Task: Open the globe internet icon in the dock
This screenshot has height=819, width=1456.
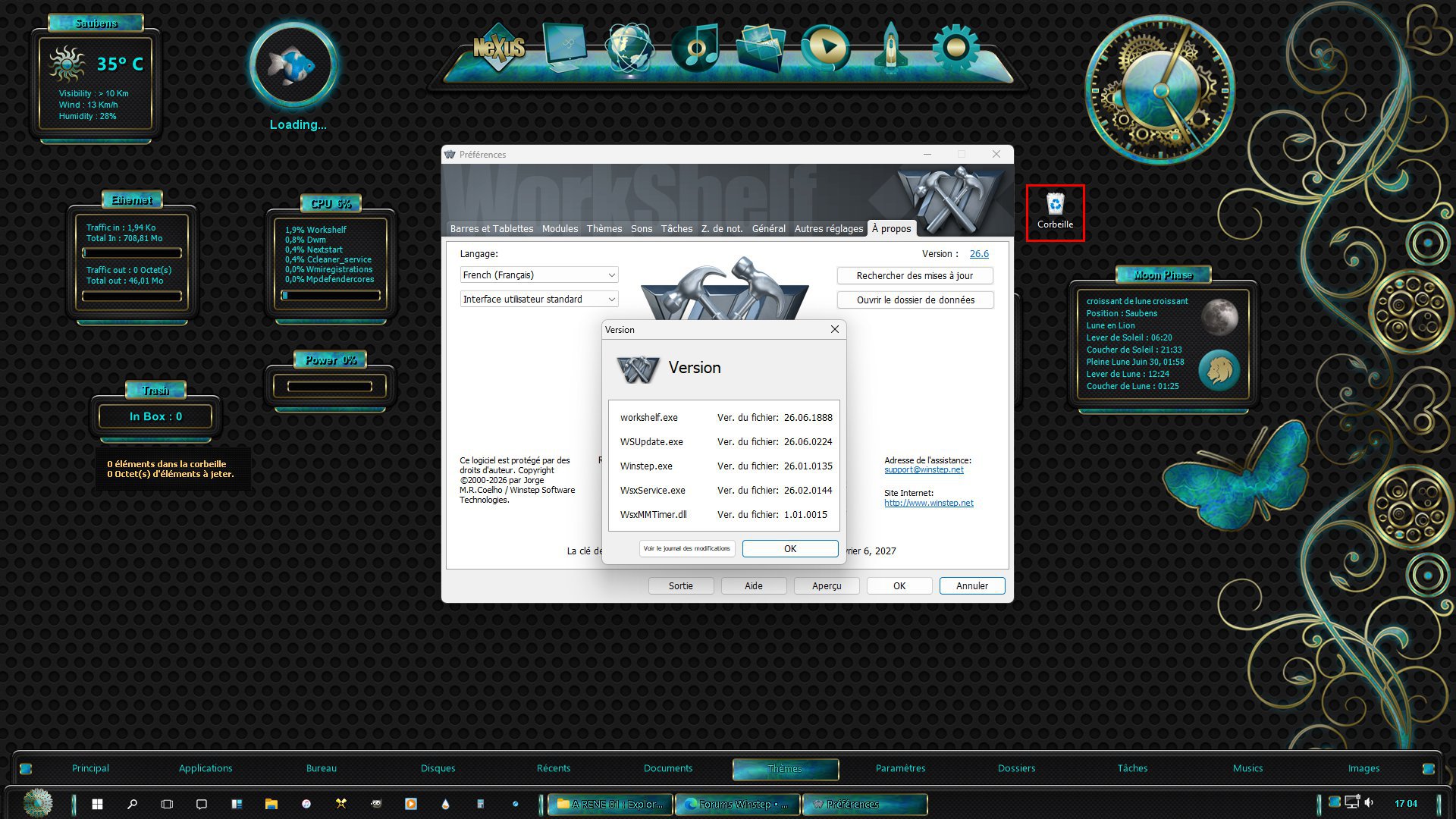Action: pos(629,49)
